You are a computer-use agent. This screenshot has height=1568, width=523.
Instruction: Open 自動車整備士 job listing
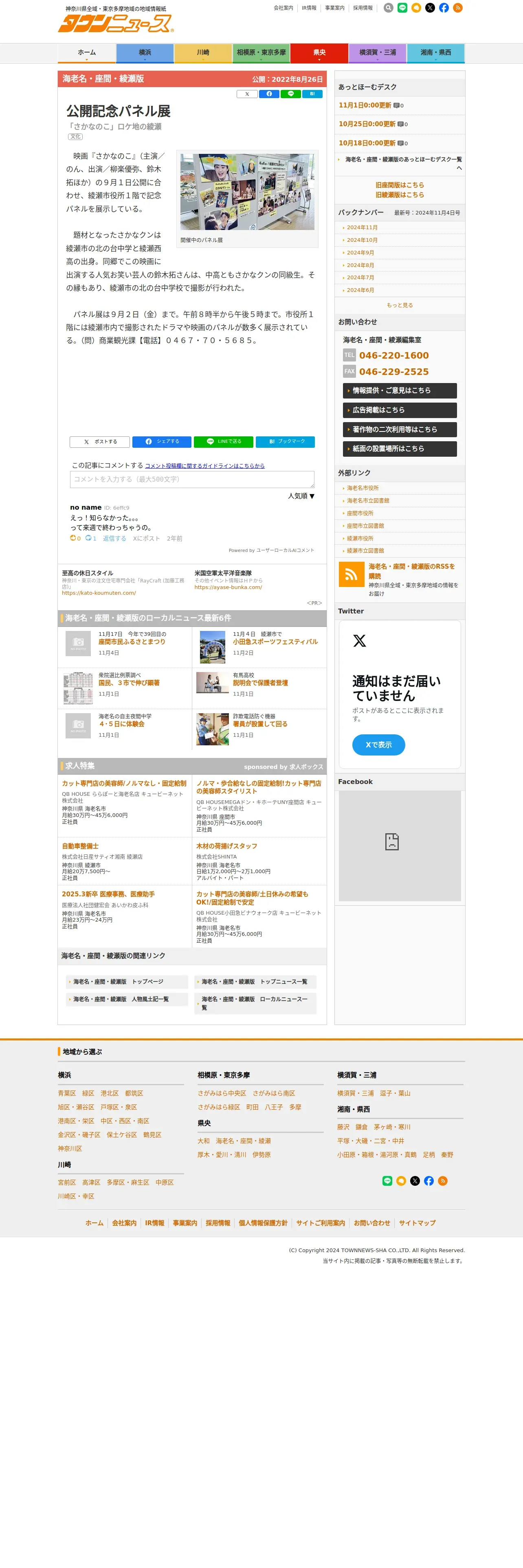[80, 847]
